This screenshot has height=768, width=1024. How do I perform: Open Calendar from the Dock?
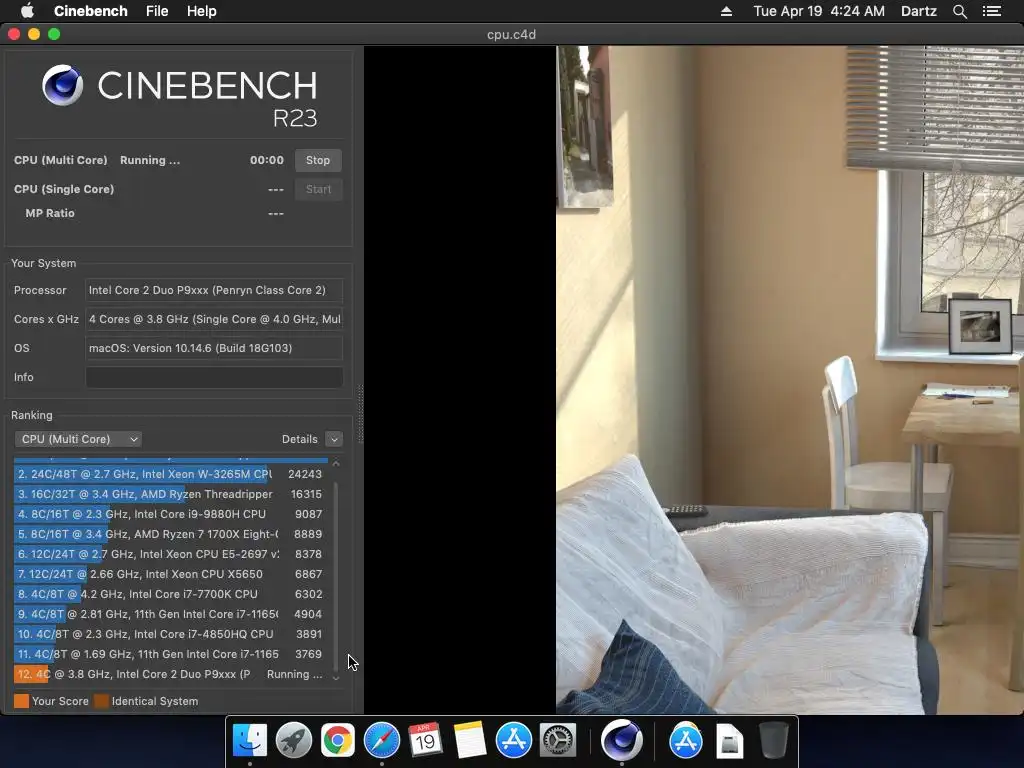pyautogui.click(x=425, y=741)
